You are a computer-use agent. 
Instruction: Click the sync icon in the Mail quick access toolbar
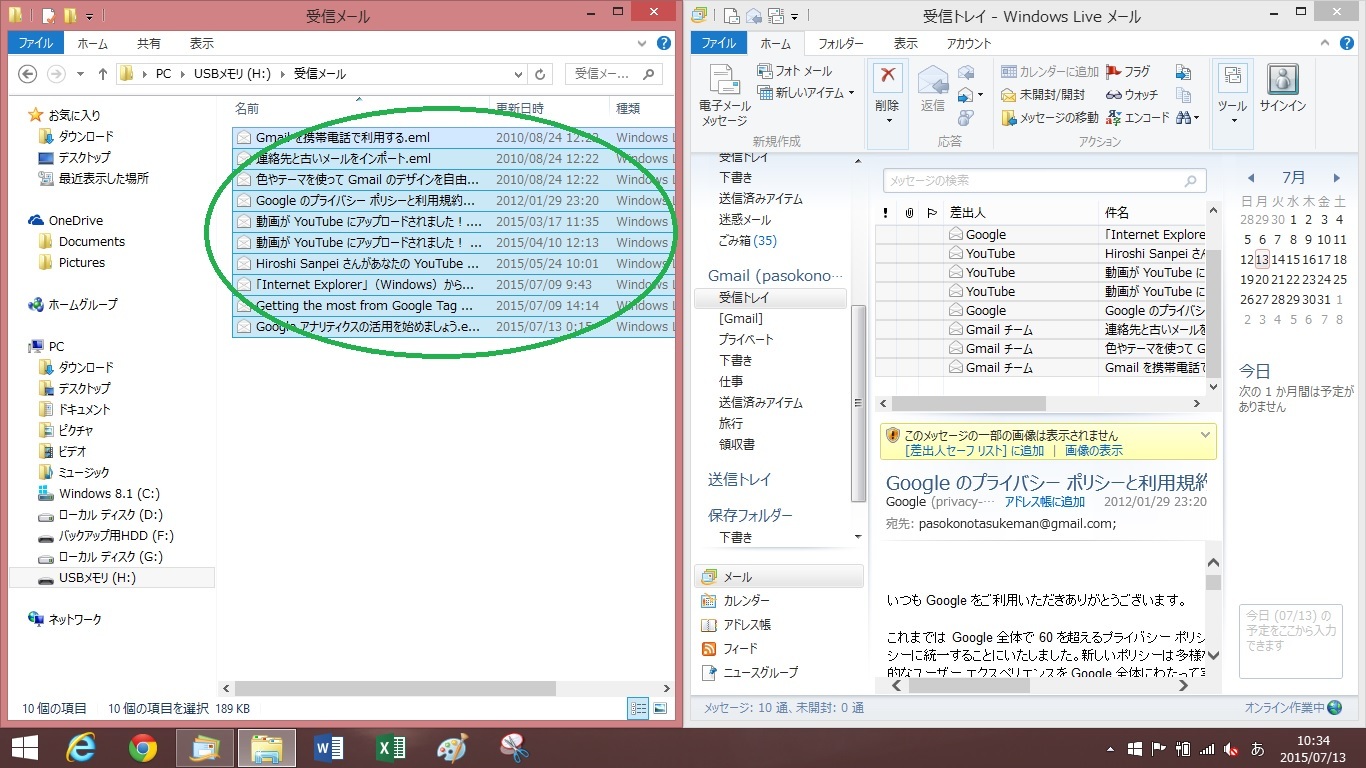click(x=775, y=16)
